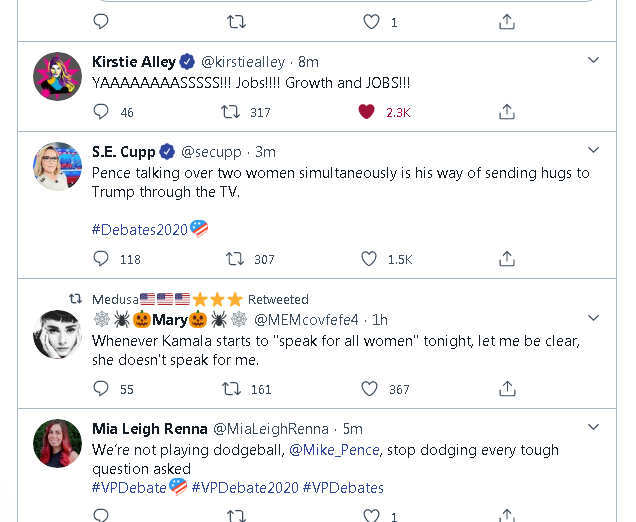The width and height of the screenshot is (636, 522).
Task: Reply to S.E. Cupp's tweet
Action: coord(101,259)
